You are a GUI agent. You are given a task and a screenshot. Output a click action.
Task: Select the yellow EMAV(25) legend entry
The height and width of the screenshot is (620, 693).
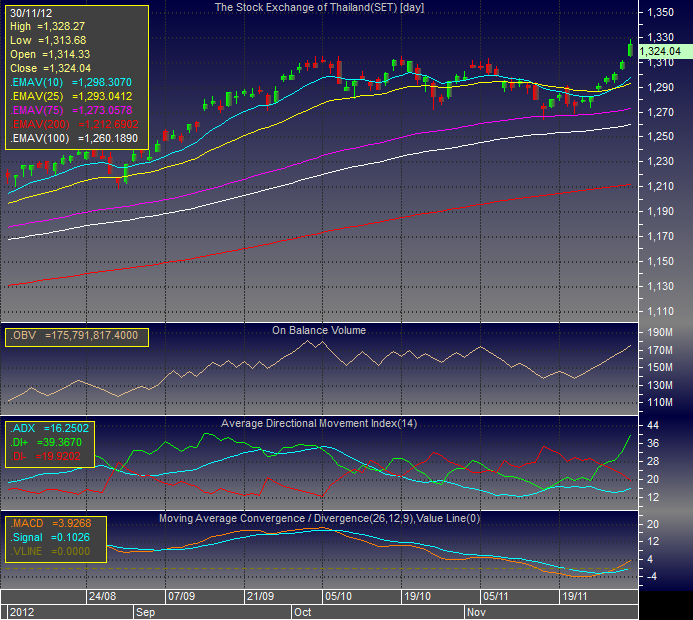[x=71, y=96]
